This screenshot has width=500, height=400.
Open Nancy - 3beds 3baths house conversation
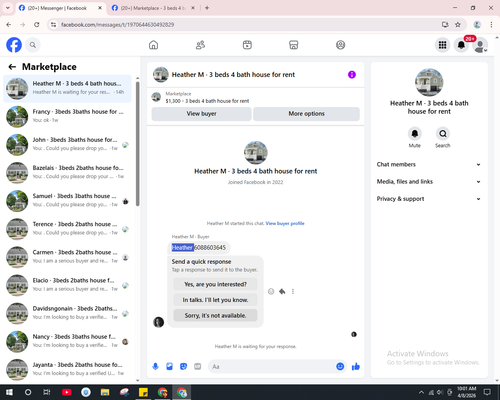pos(67,342)
